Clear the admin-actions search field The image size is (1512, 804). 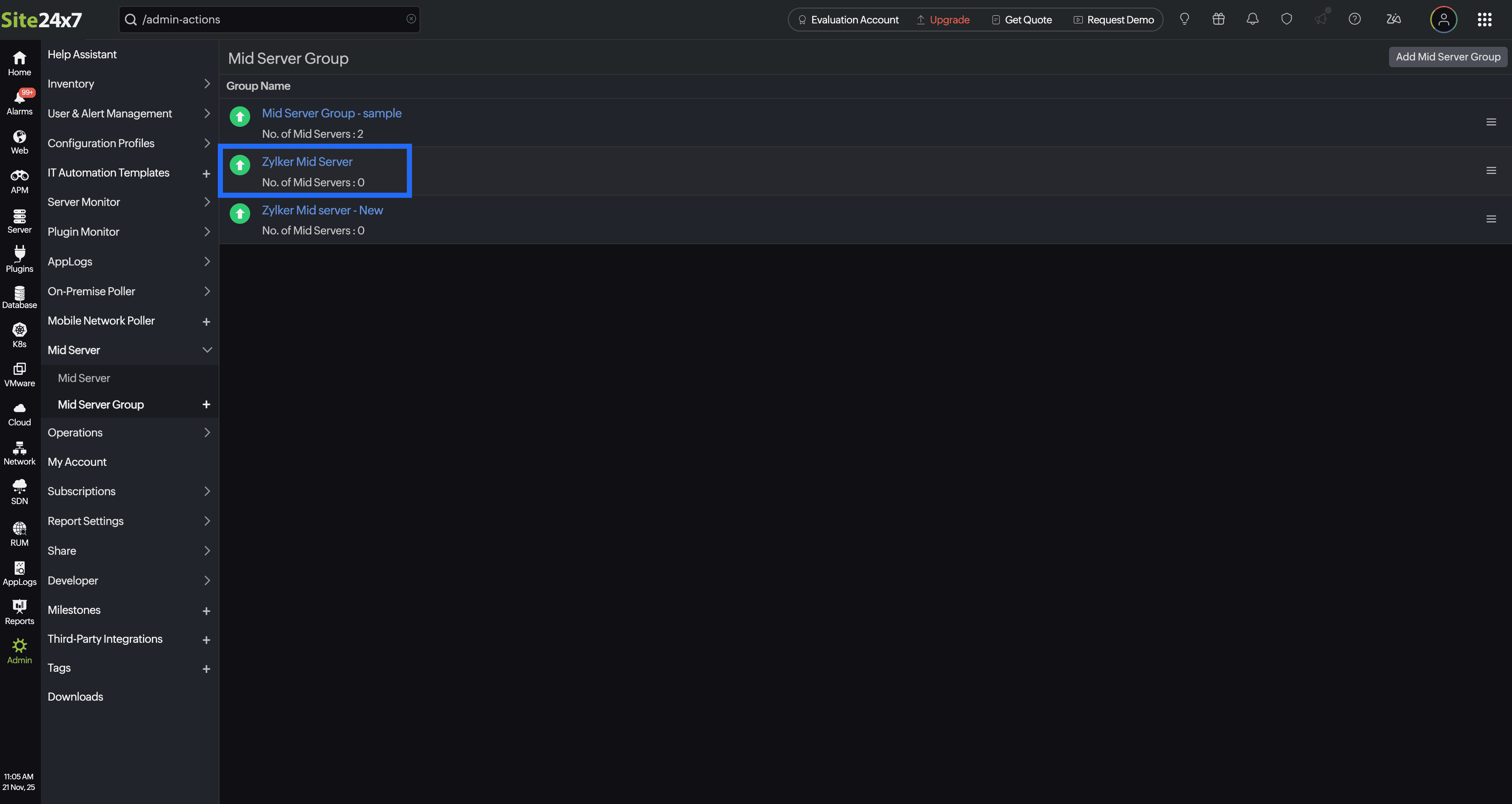(410, 19)
